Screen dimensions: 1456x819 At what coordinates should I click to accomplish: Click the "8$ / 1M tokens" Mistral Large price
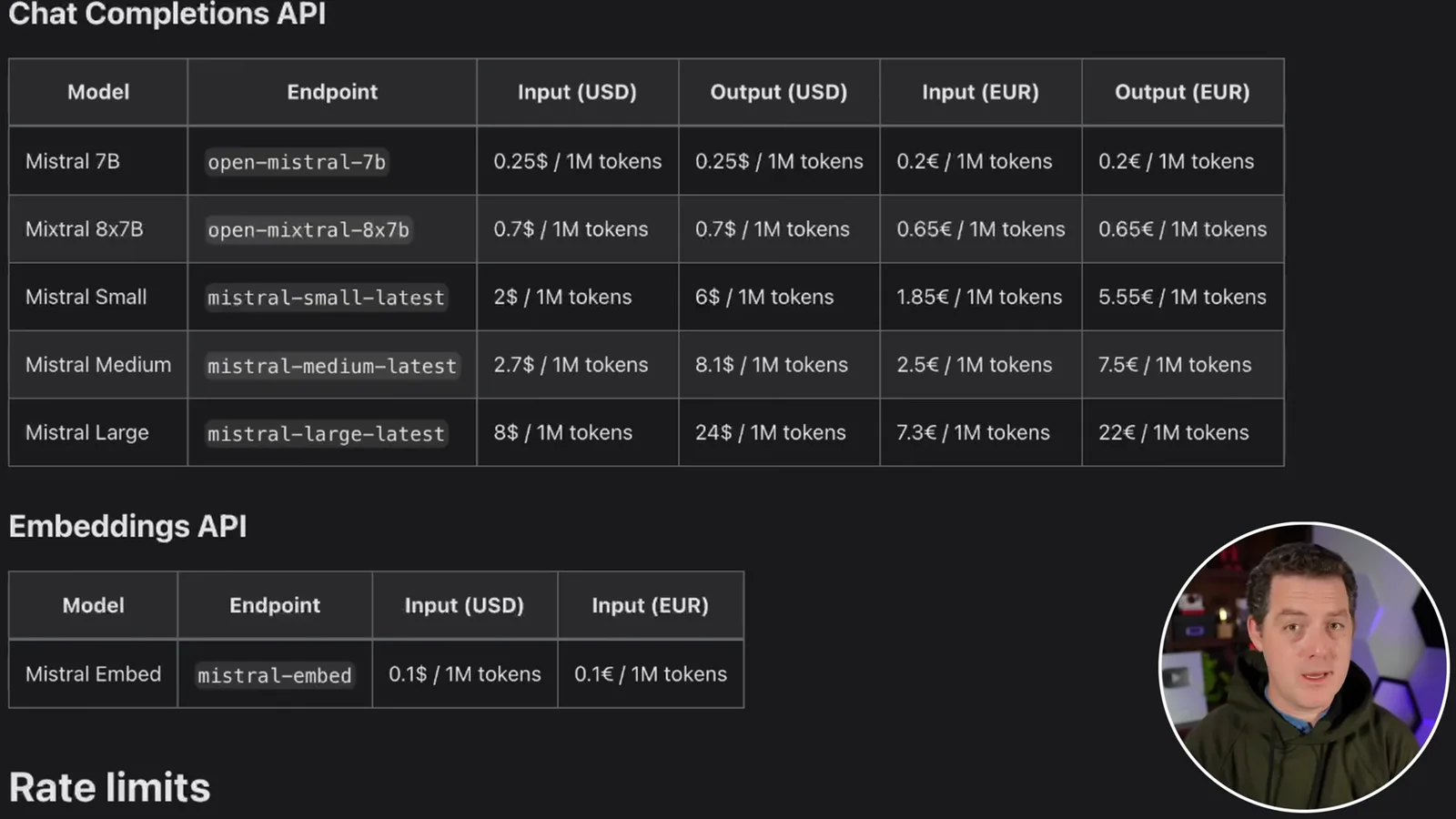point(562,432)
